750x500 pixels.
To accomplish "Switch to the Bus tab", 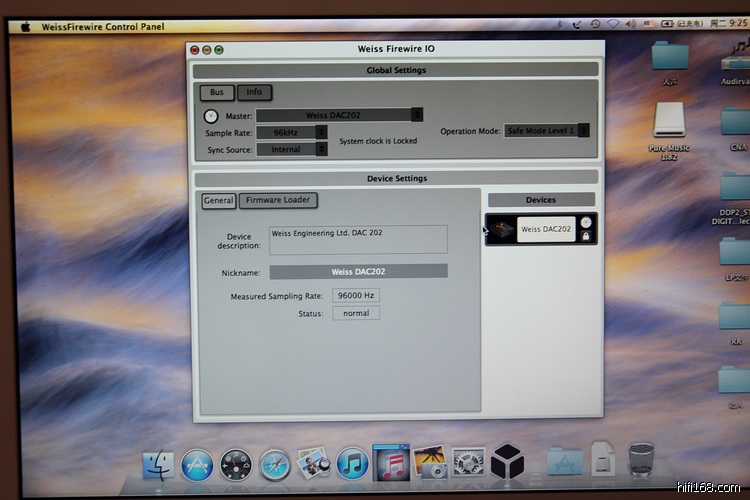I will pyautogui.click(x=216, y=92).
